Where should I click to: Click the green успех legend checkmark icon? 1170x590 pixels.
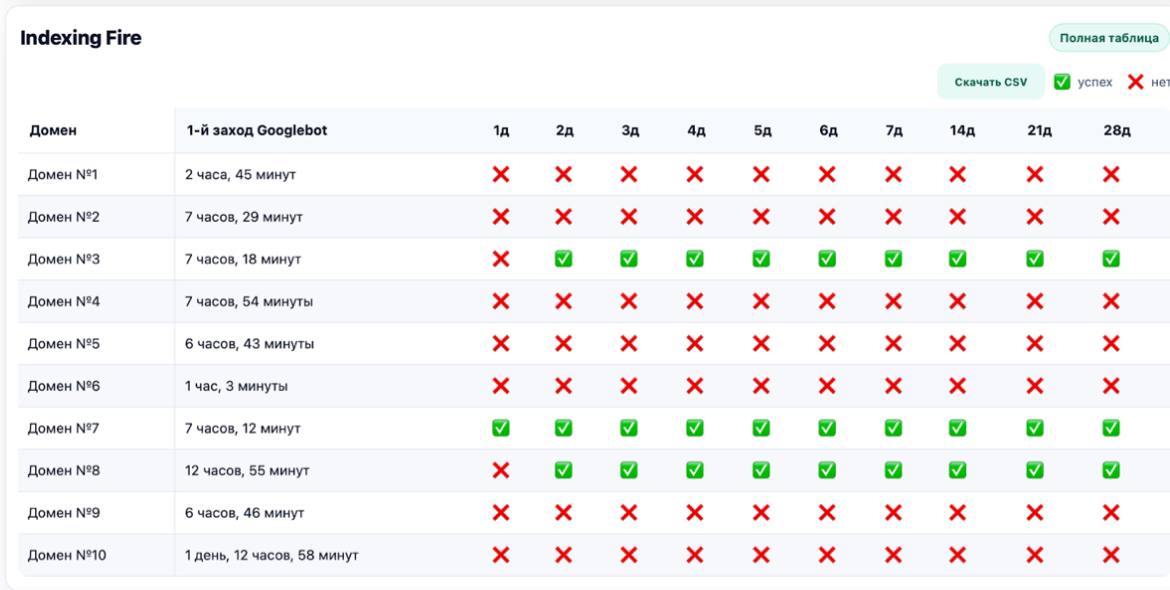coord(1062,82)
